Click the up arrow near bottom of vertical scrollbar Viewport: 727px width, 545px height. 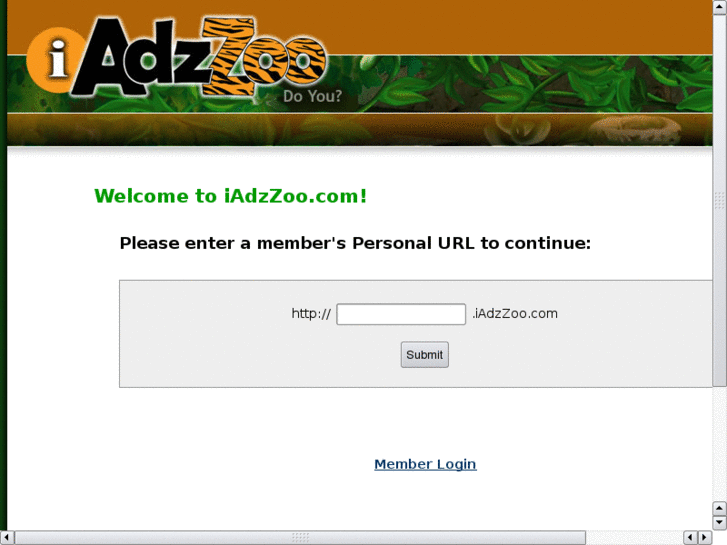(719, 508)
